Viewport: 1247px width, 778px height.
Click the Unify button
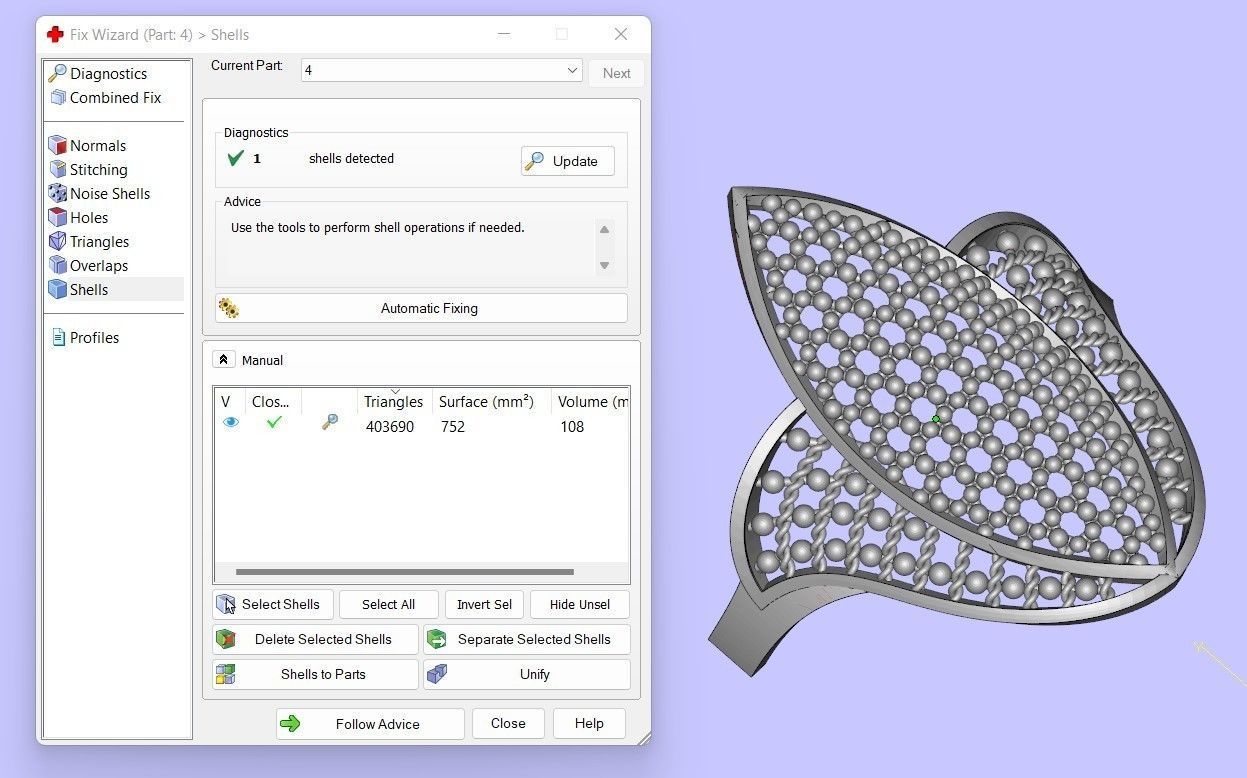coord(527,674)
